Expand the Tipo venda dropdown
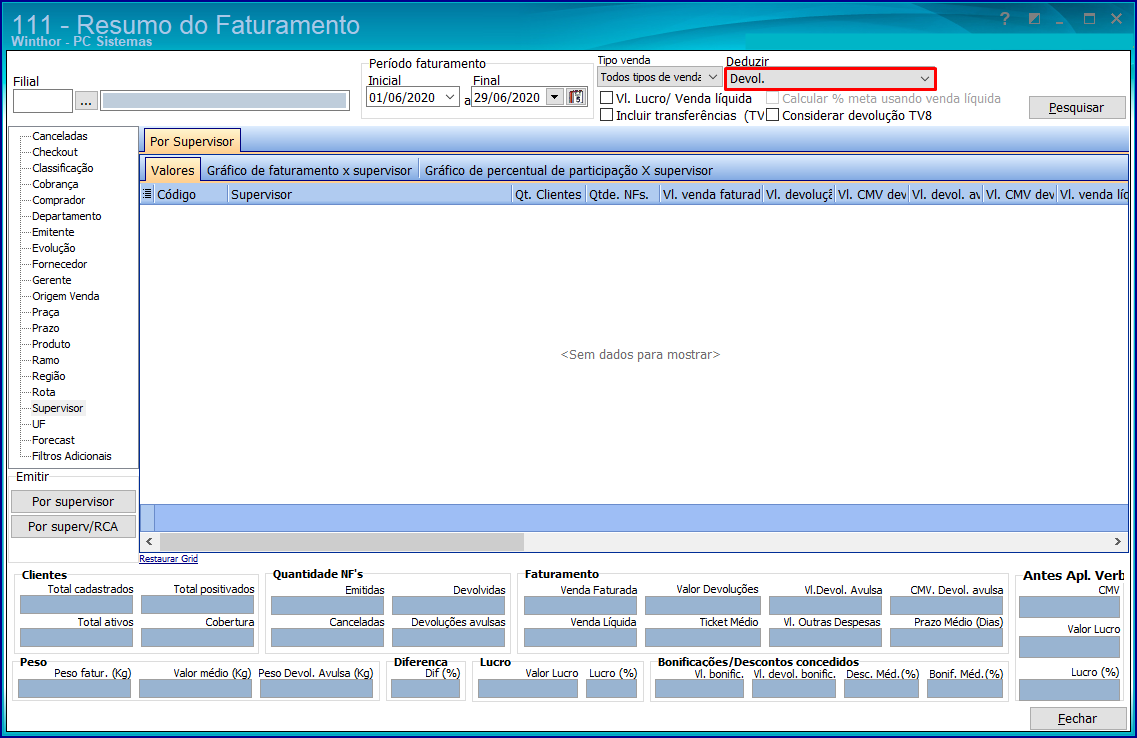Viewport: 1137px width, 738px height. pyautogui.click(x=658, y=77)
